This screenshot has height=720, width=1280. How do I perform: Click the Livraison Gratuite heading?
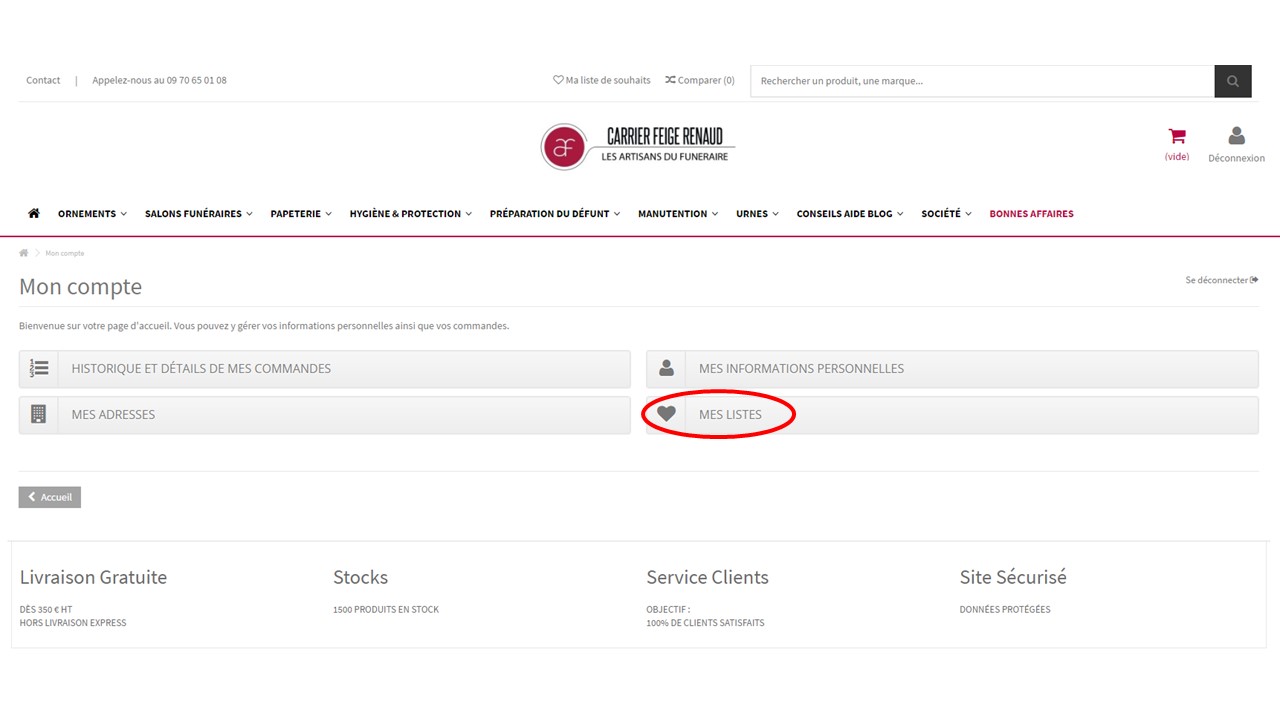point(93,577)
